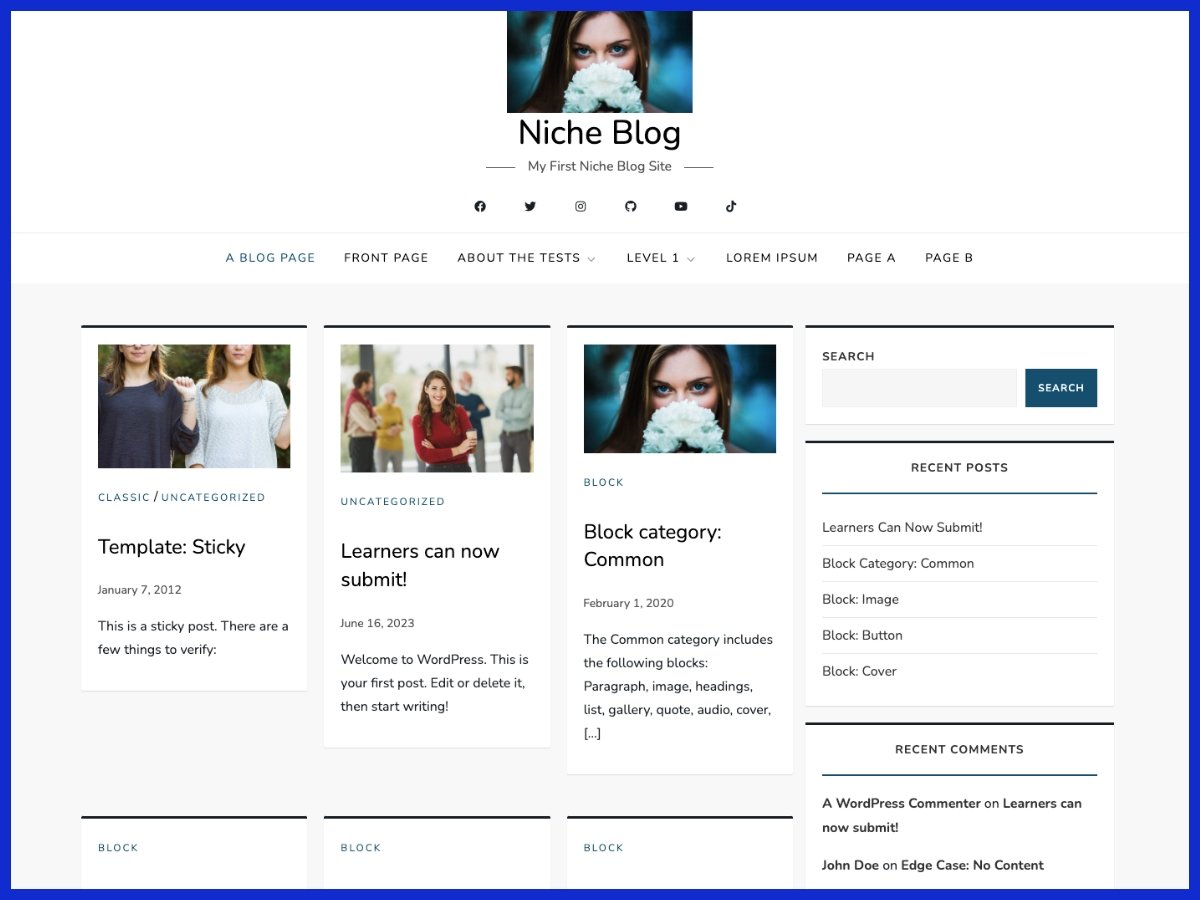
Task: Open the Lorem Ipsum menu item
Action: coord(772,258)
